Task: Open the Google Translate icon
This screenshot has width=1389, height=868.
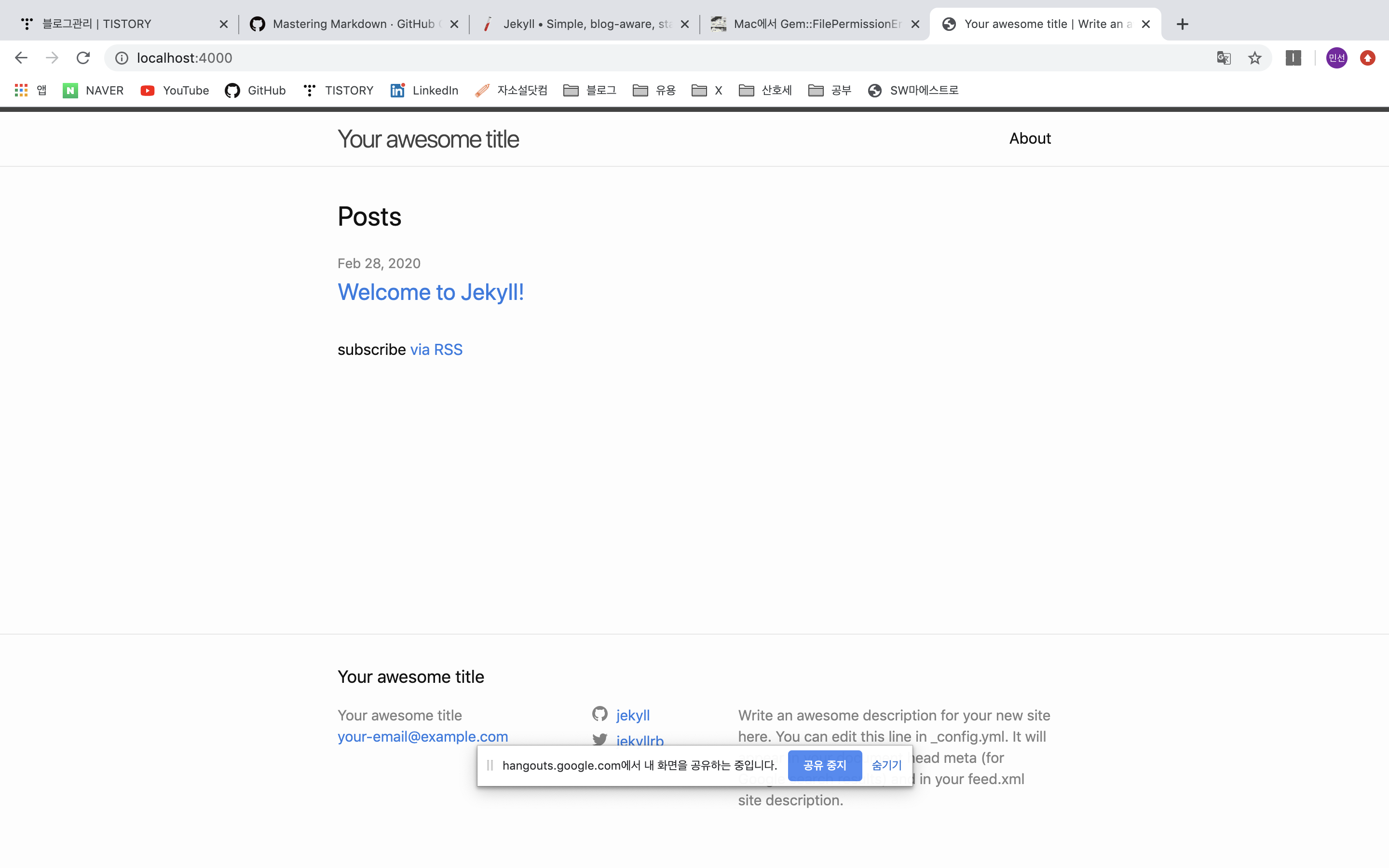Action: tap(1224, 58)
